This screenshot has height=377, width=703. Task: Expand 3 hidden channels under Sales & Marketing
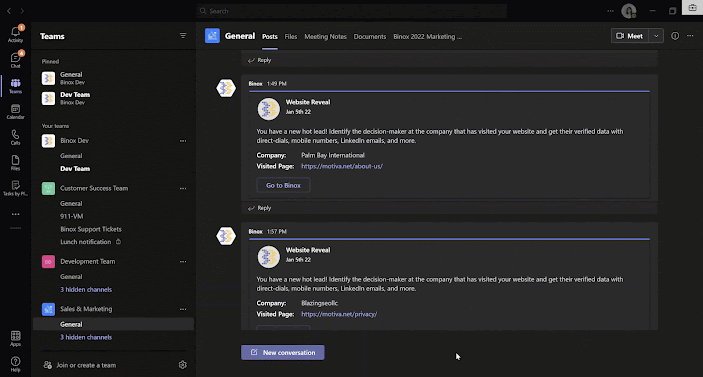86,337
